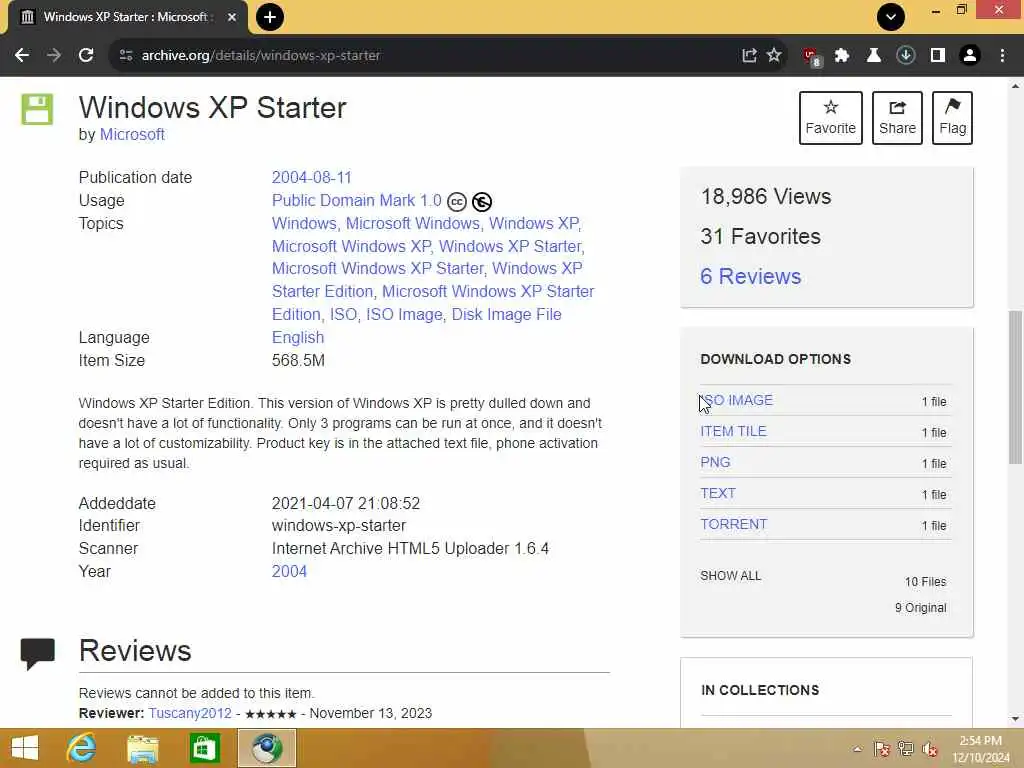Open site information icon in address bar
Viewport: 1024px width, 768px height.
pyautogui.click(x=126, y=56)
